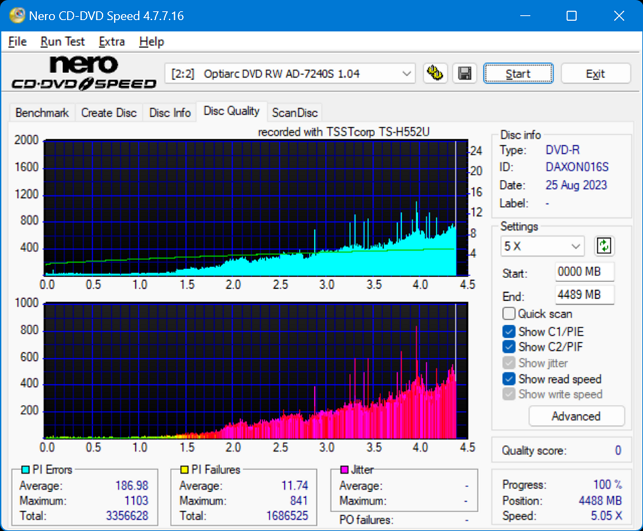The height and width of the screenshot is (531, 643).
Task: Click the Nero CD-DVD Speed logo
Action: [84, 73]
